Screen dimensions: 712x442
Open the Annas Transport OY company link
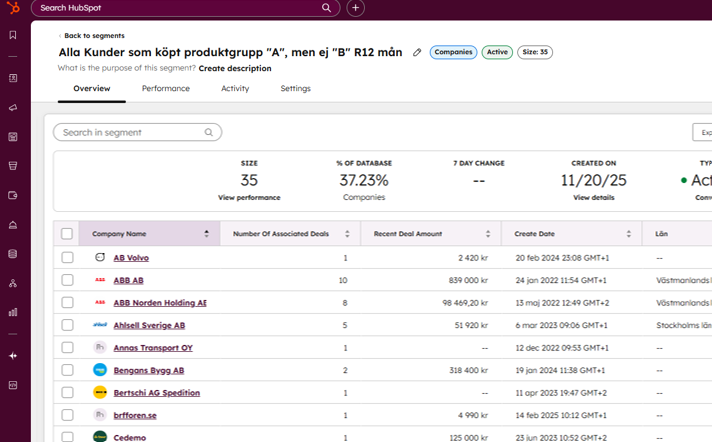(153, 348)
